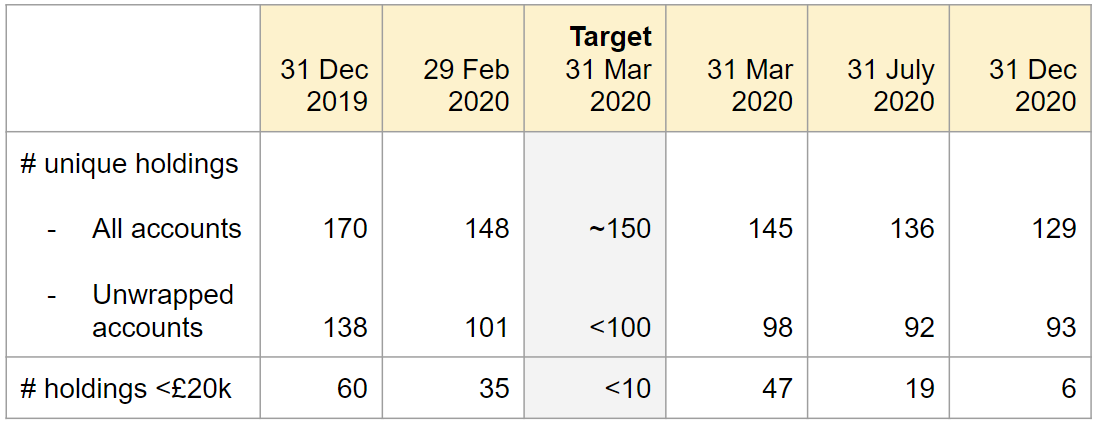
Task: Select the 'Unwrapped accounts' row label
Action: click(162, 311)
